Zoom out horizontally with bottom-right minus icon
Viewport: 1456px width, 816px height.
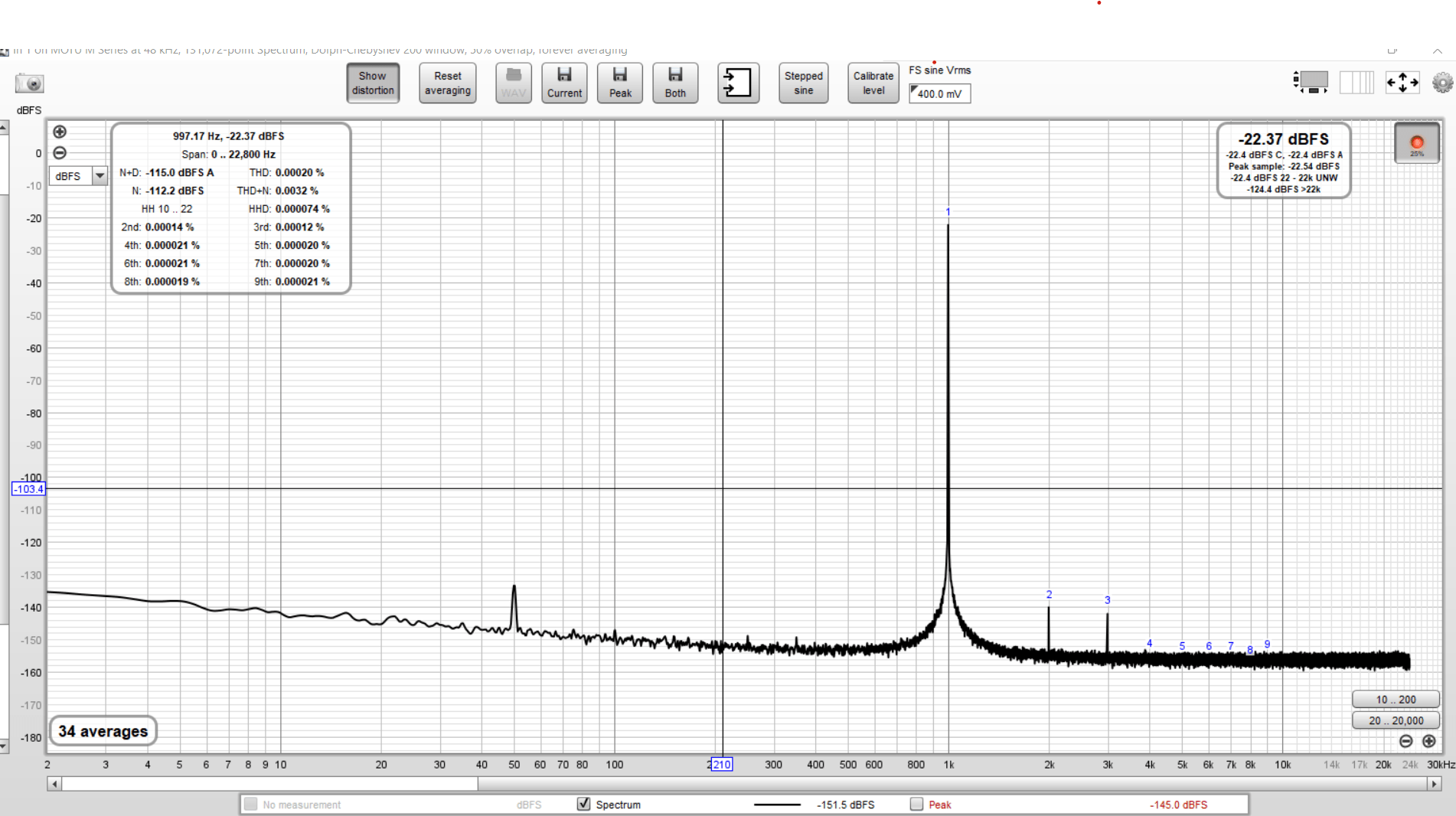coord(1405,741)
